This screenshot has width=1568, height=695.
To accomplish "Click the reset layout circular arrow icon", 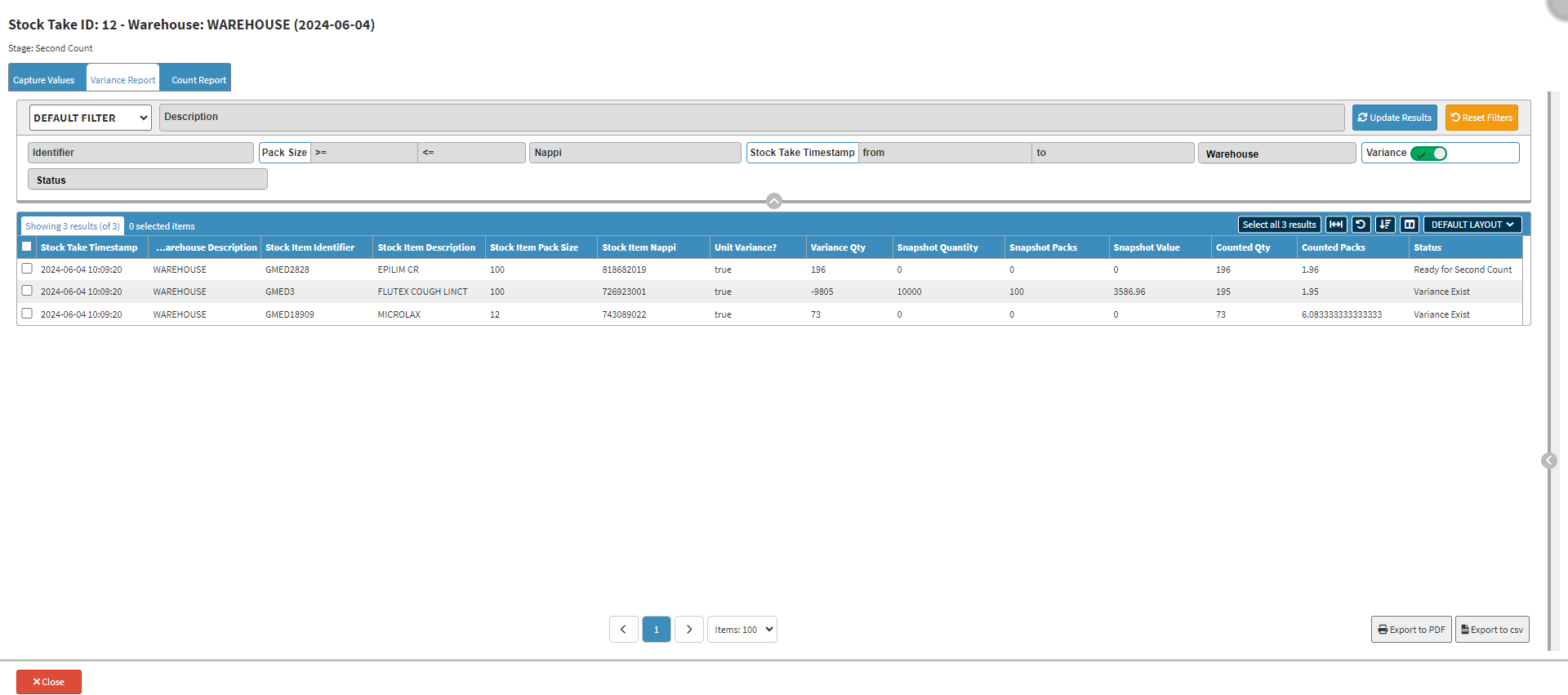I will [1361, 225].
